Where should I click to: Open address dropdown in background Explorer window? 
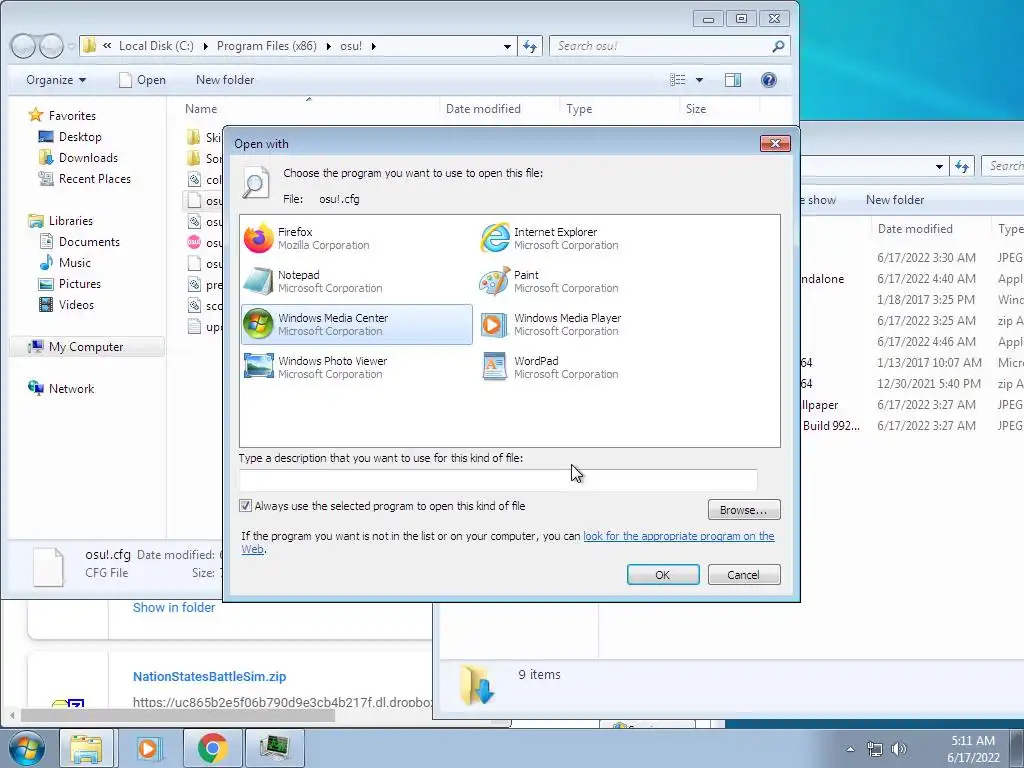(x=939, y=167)
